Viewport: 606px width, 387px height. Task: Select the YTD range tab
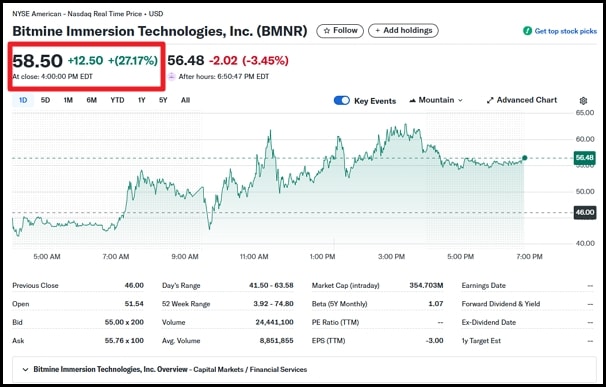pyautogui.click(x=117, y=100)
